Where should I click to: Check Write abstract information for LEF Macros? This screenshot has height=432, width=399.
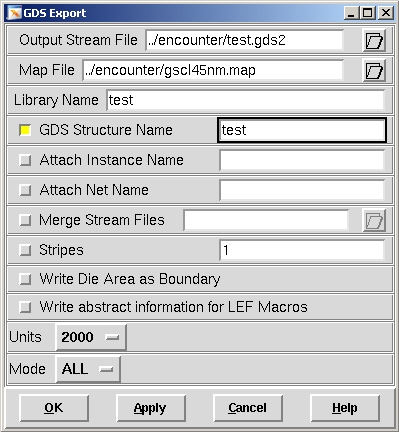[x=25, y=307]
